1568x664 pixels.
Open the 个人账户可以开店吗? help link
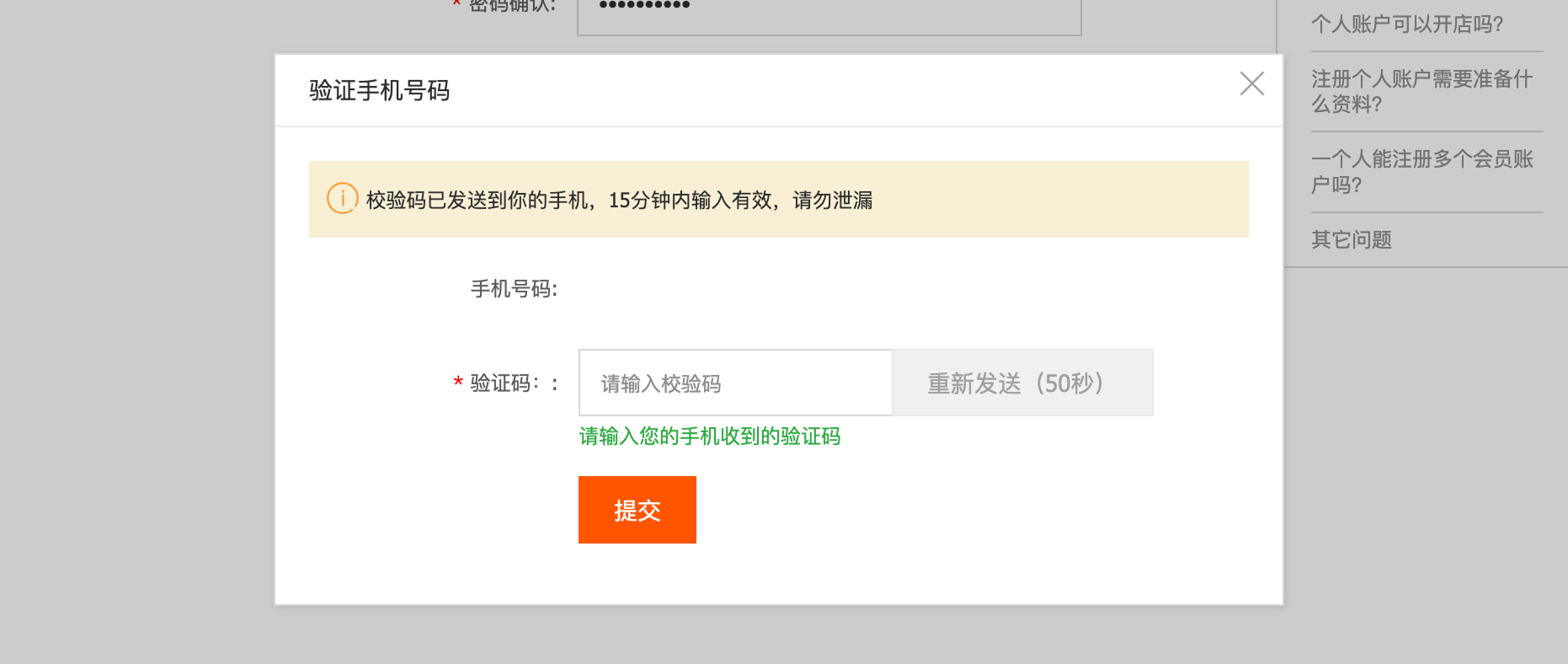pos(1407,24)
